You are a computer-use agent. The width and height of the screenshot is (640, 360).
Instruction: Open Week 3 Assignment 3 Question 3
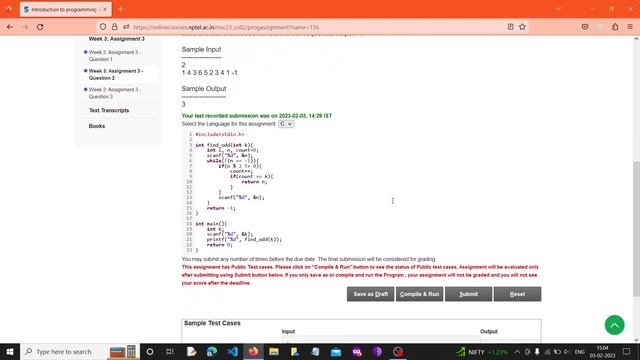pyautogui.click(x=115, y=93)
